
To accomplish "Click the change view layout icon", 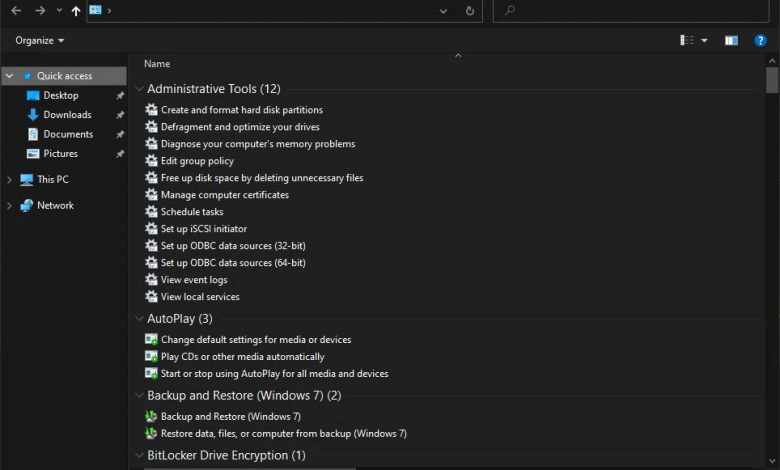I will pyautogui.click(x=686, y=40).
